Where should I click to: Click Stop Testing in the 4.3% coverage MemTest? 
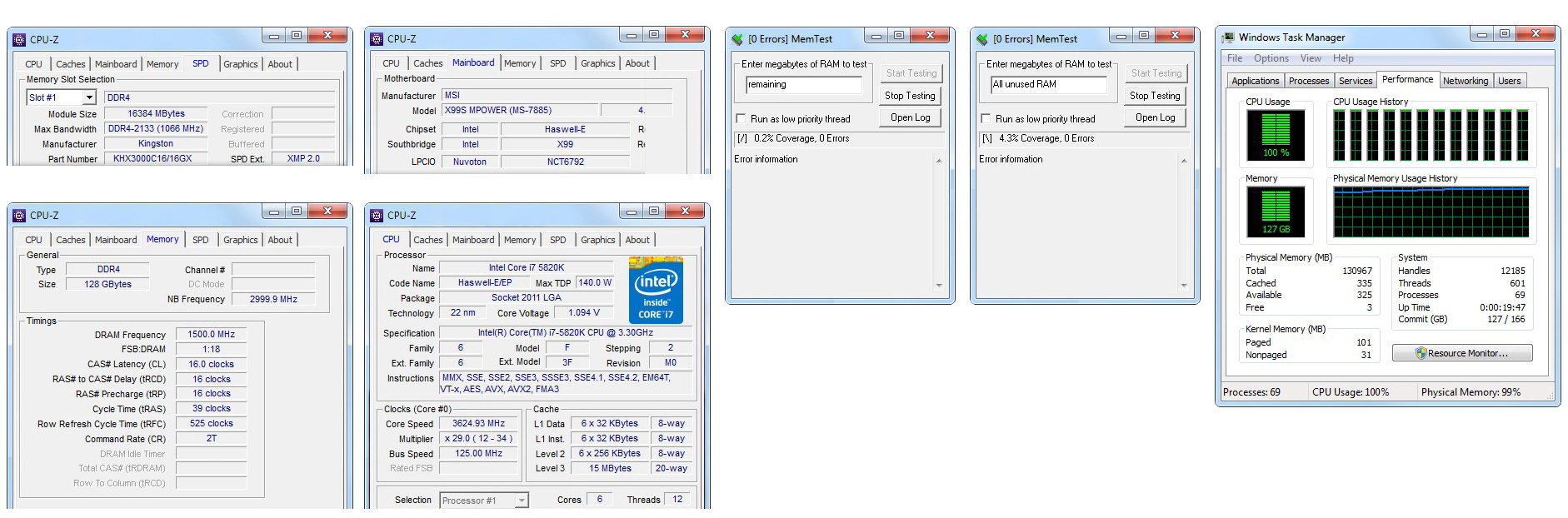pos(1155,96)
